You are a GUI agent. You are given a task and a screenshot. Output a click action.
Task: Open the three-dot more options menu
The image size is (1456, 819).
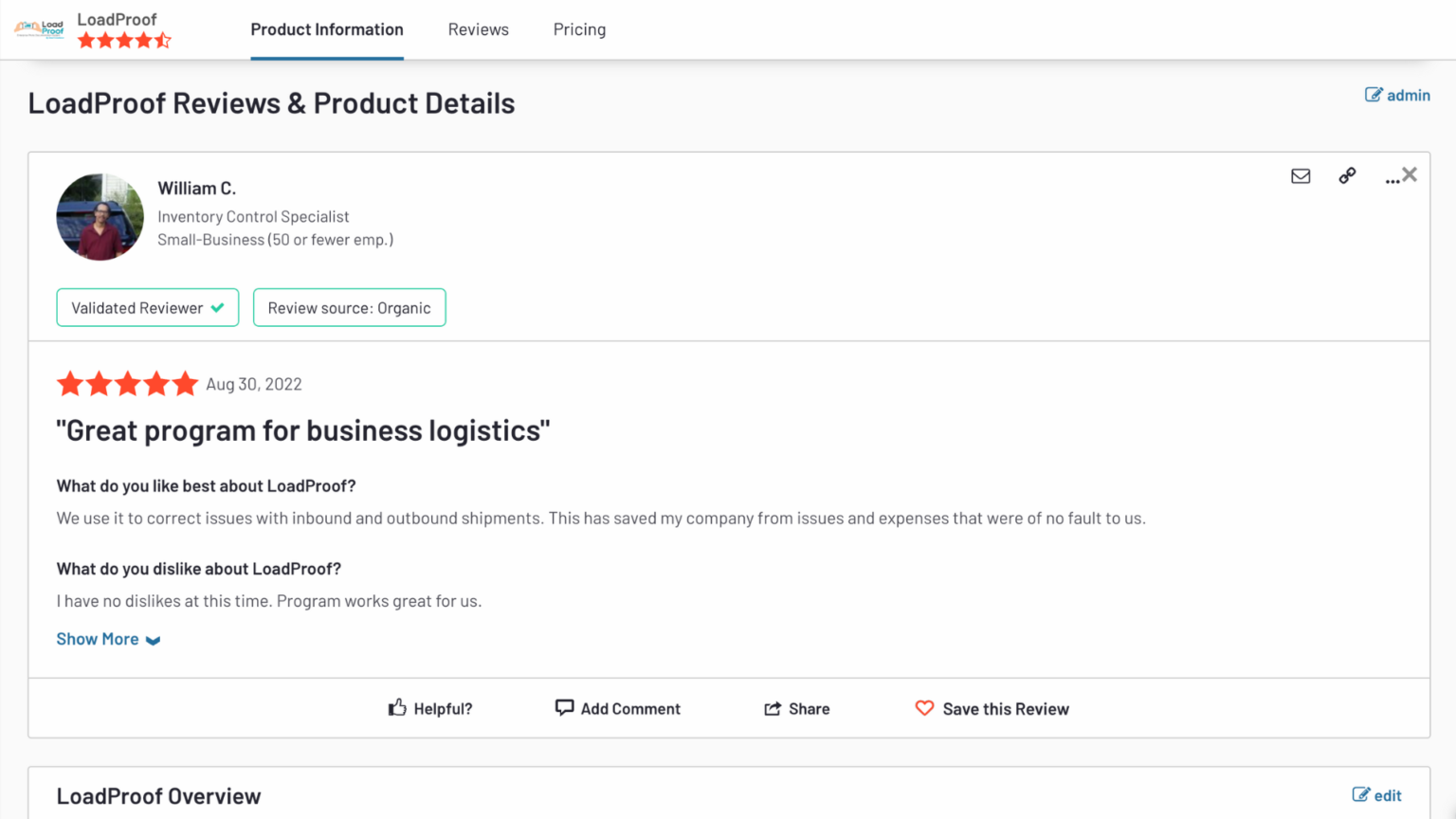click(1392, 179)
